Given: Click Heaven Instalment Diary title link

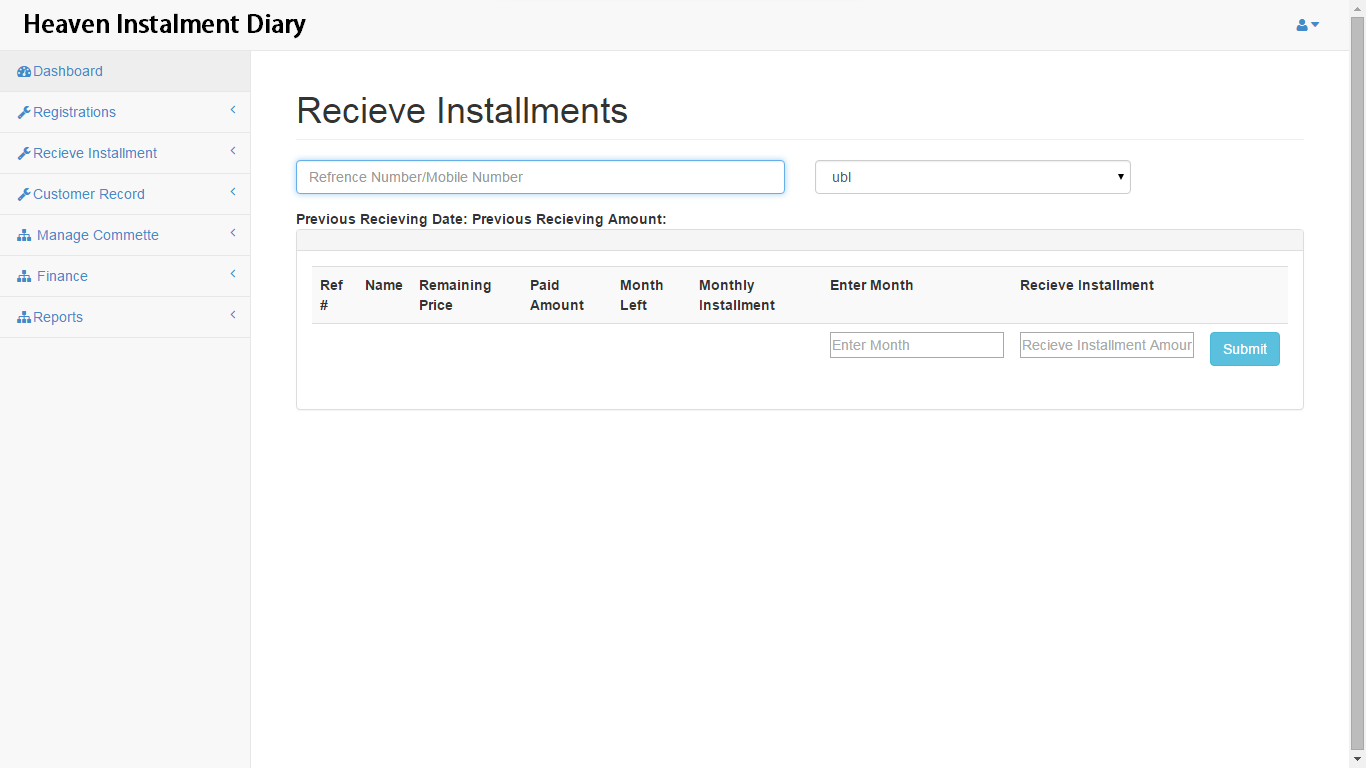Looking at the screenshot, I should (164, 24).
